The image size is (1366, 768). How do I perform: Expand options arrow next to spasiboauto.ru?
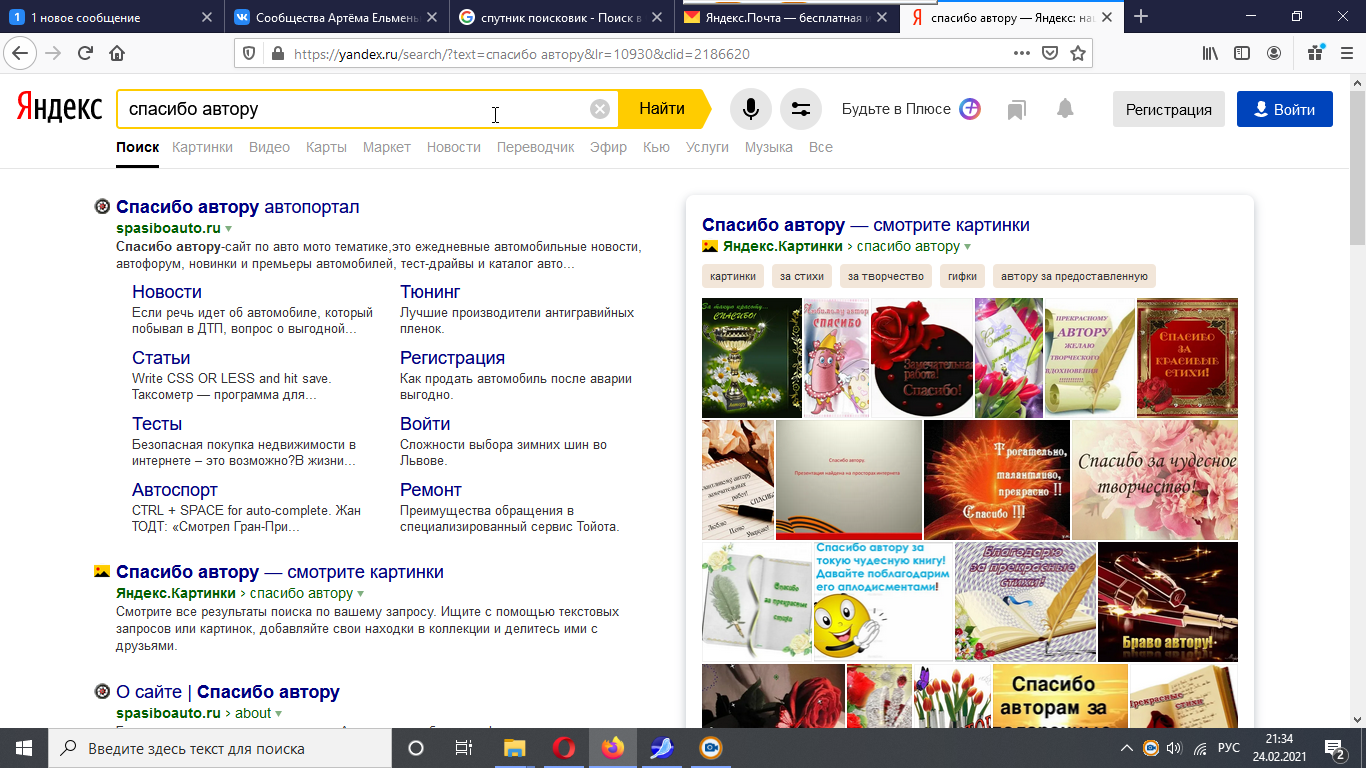point(228,229)
